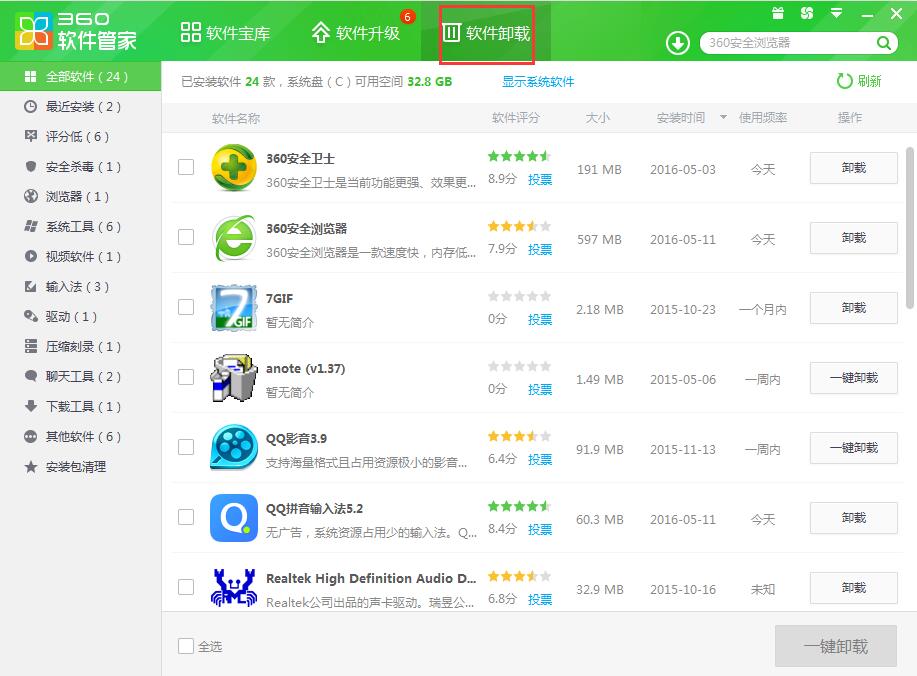Click the 刷新 refresh button

859,81
